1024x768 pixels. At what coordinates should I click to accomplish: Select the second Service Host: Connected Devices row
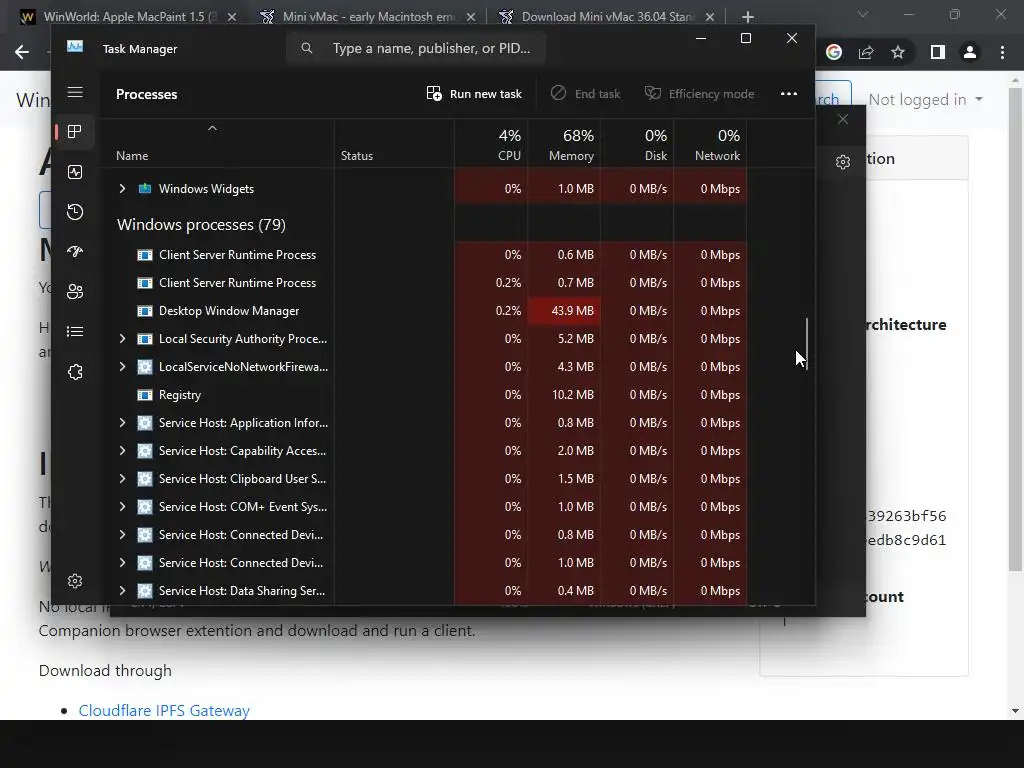[424, 563]
